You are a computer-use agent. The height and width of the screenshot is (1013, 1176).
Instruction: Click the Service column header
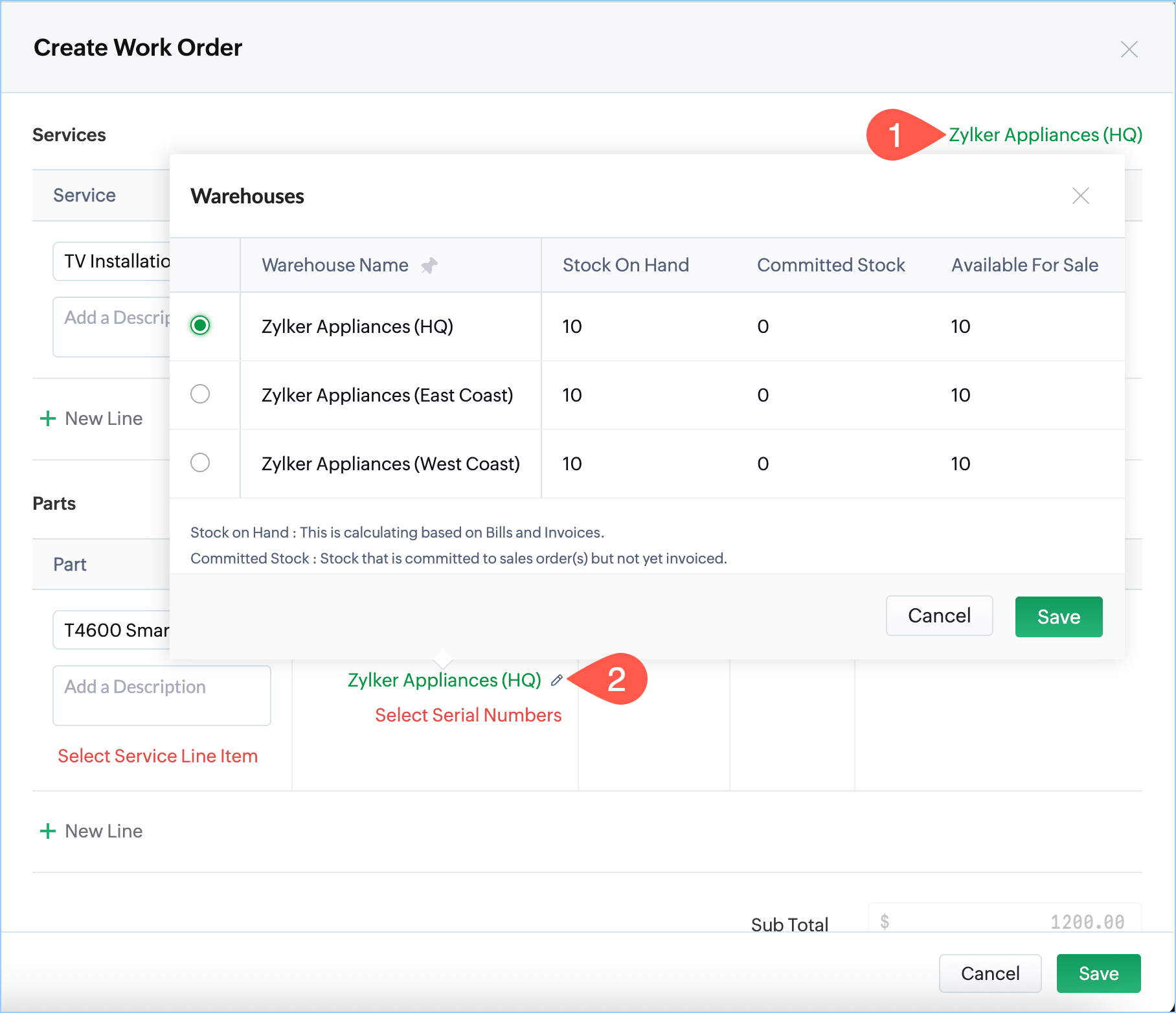(x=84, y=195)
